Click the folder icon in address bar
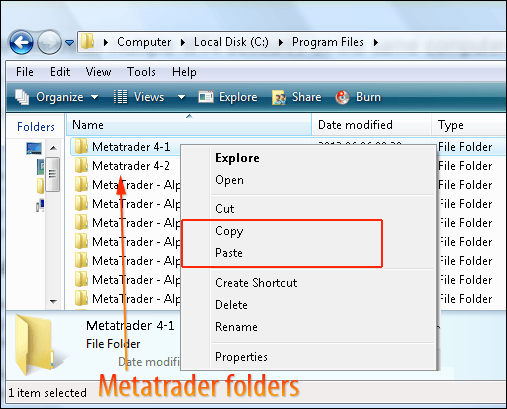Screen dimensions: 507x409 click(87, 42)
